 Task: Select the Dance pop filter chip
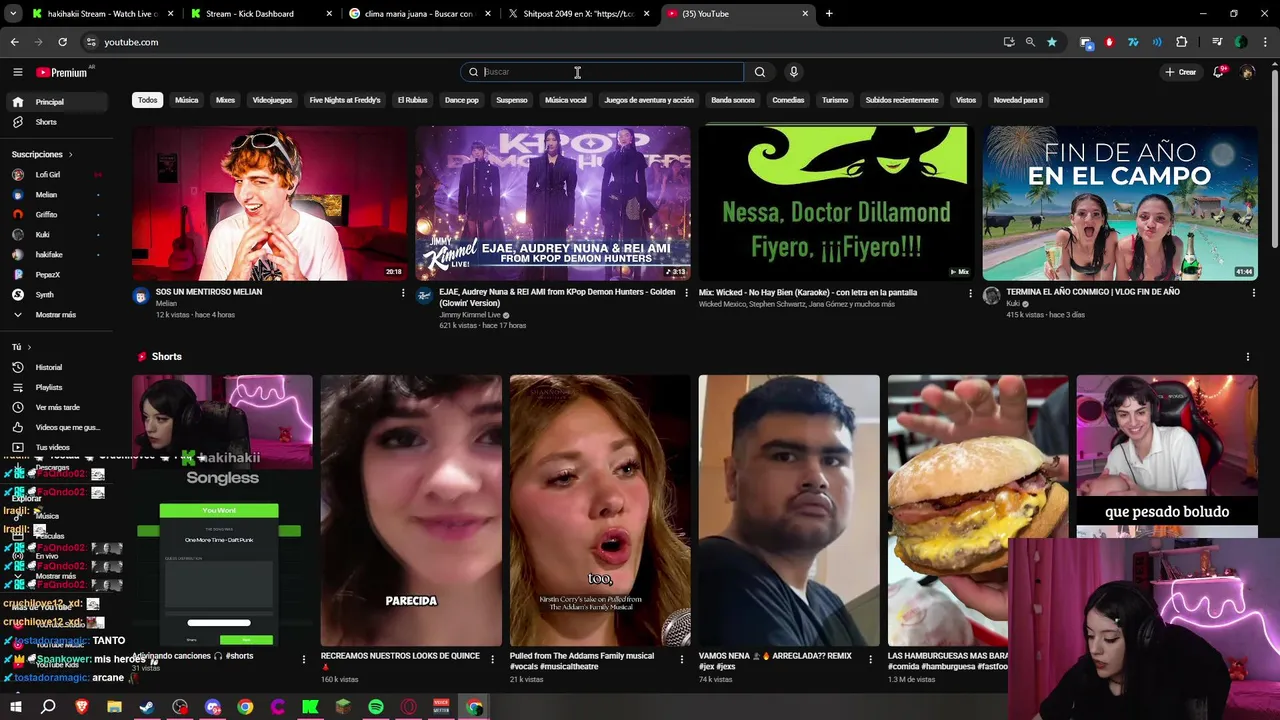462,100
